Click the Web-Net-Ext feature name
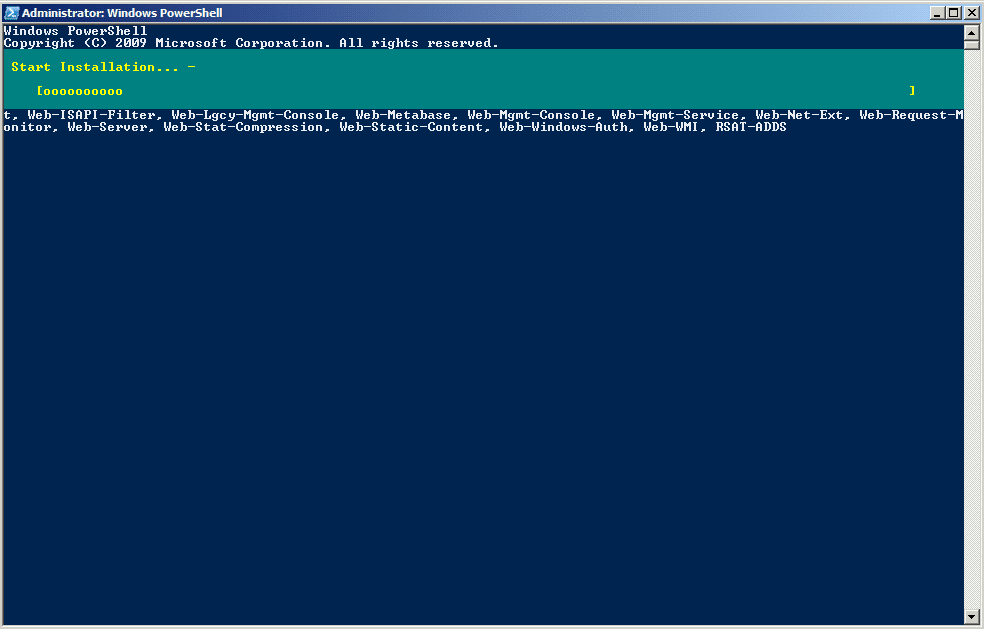Screen dimensions: 984x629 [799, 115]
